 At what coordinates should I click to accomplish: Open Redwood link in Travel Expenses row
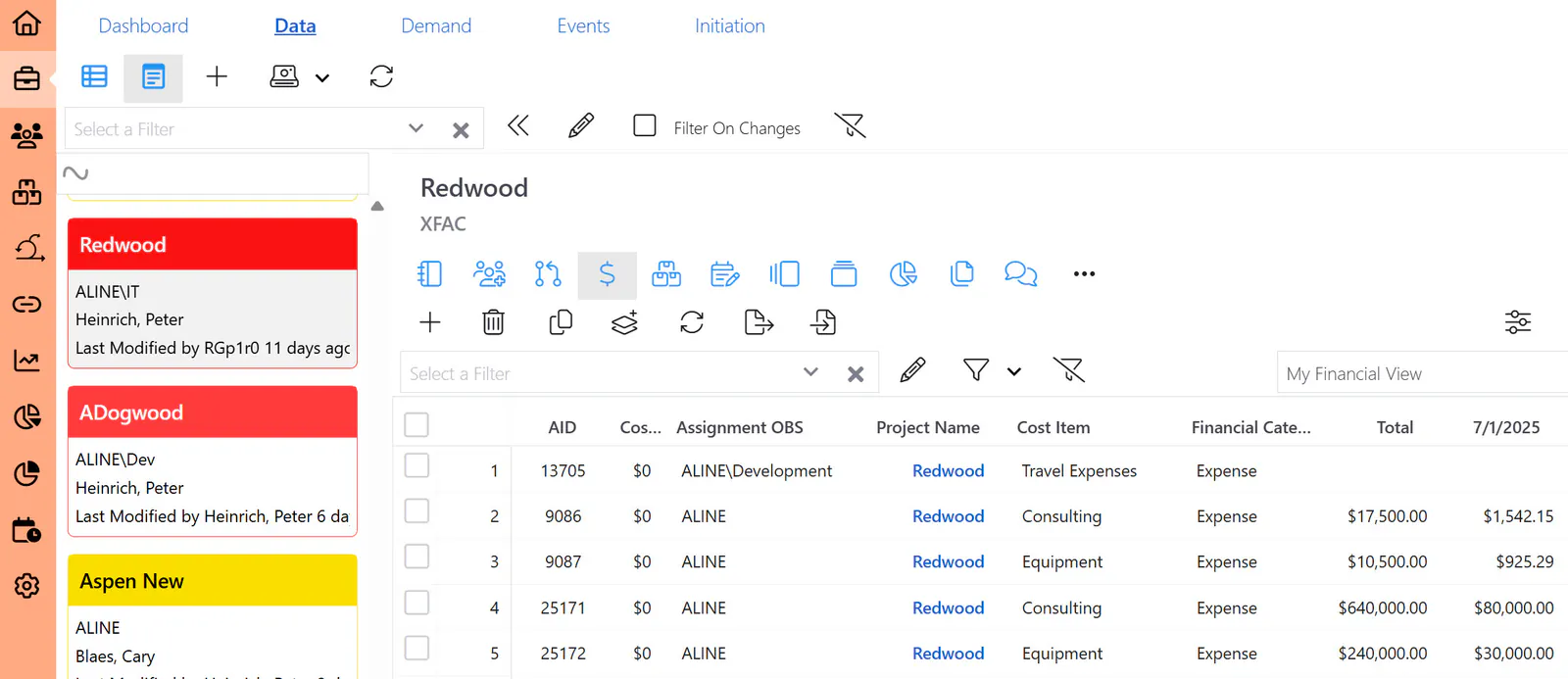pos(948,471)
